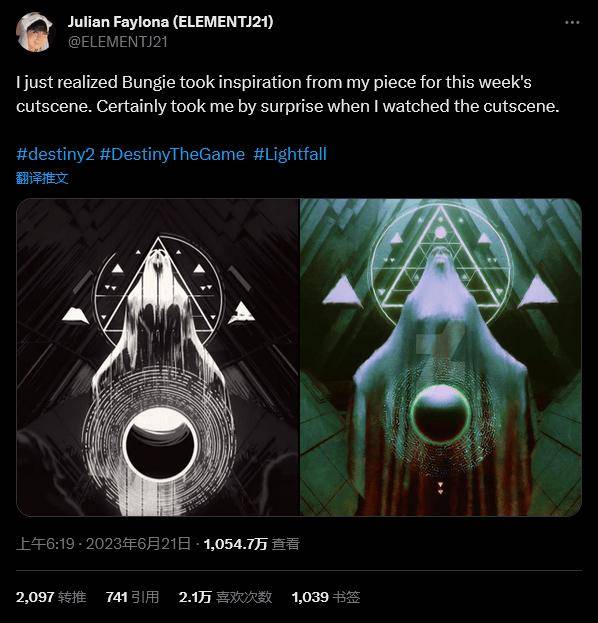This screenshot has width=598, height=623.
Task: Open Julian Faylona (ELEMENTJ21) display name
Action: coord(170,21)
